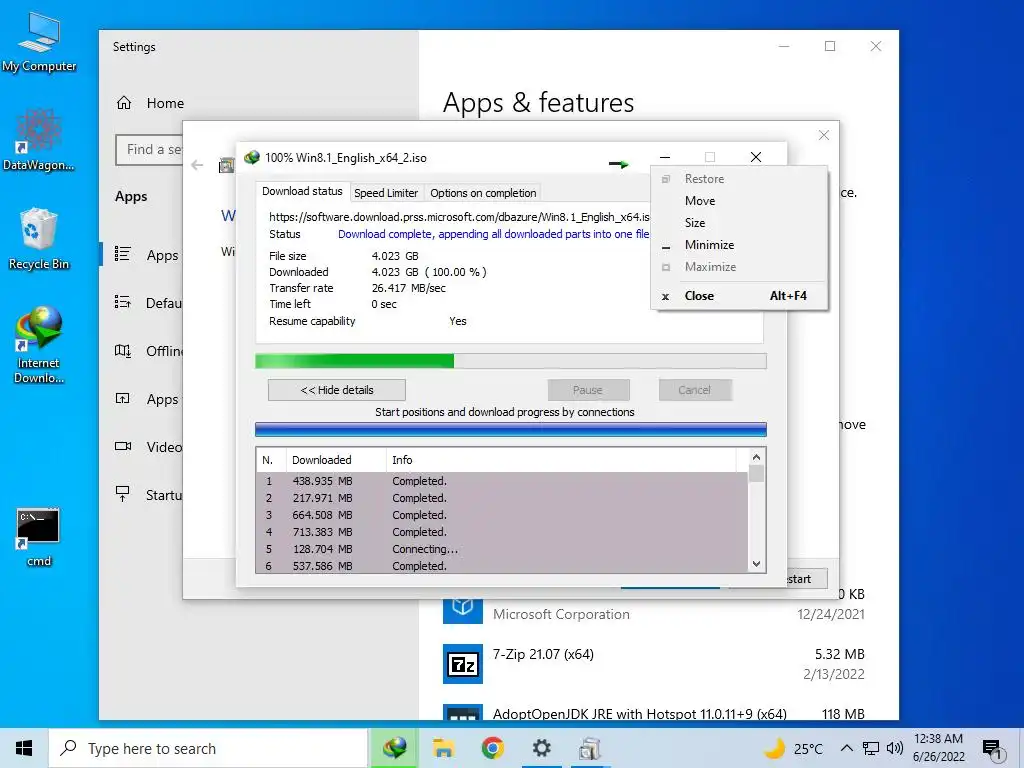Click the N. column header
This screenshot has width=1024, height=768.
click(x=271, y=460)
